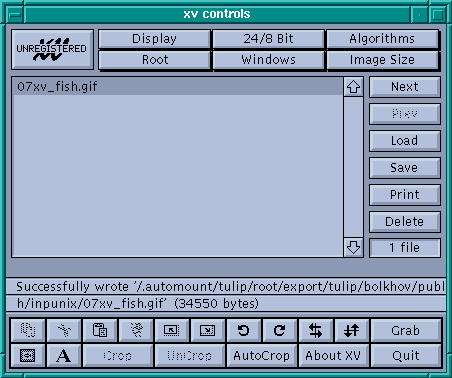Click the paste clipboard icon

100,330
